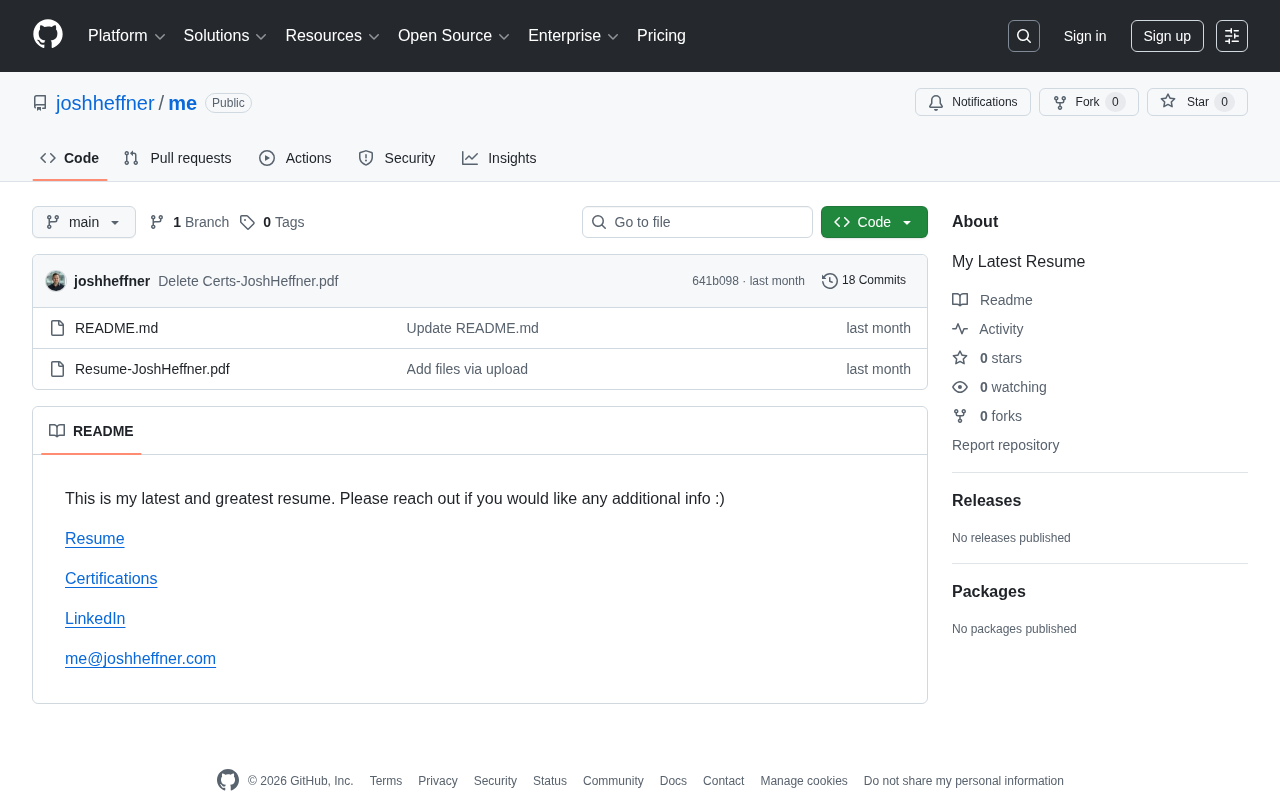Click the bell Notifications button
The height and width of the screenshot is (800, 1280).
coord(972,102)
